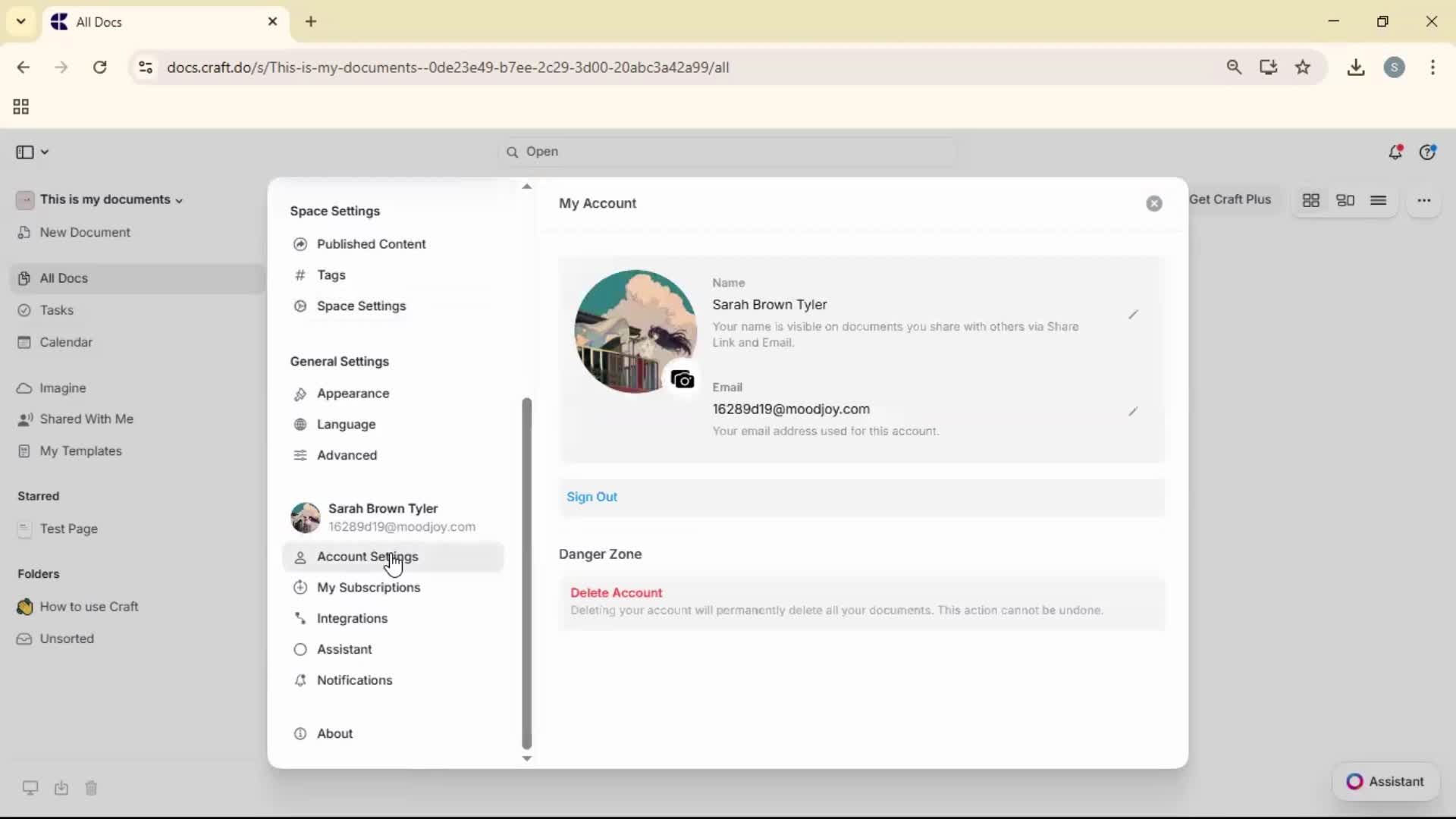The height and width of the screenshot is (819, 1456).
Task: Click the Sign Out link
Action: tap(591, 497)
